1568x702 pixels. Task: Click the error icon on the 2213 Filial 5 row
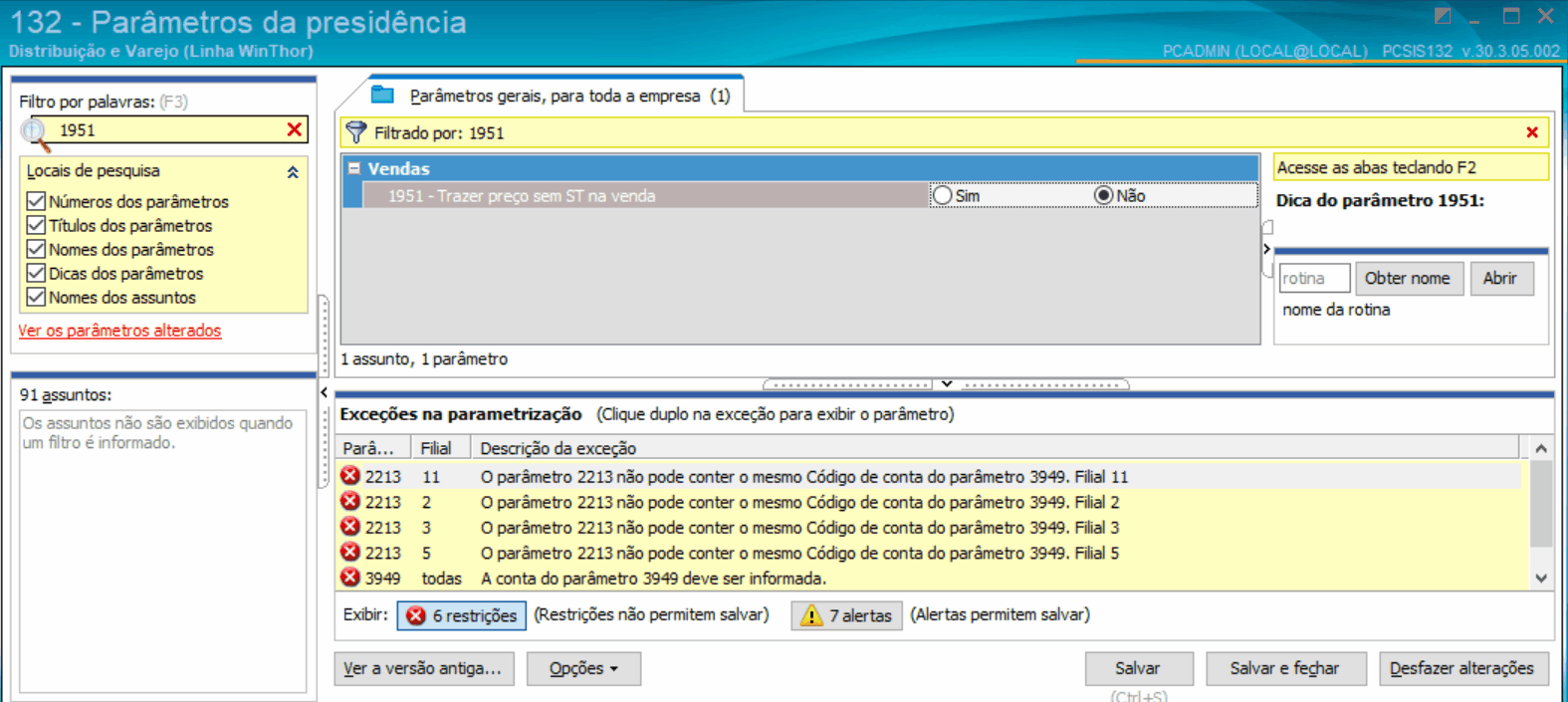click(350, 552)
